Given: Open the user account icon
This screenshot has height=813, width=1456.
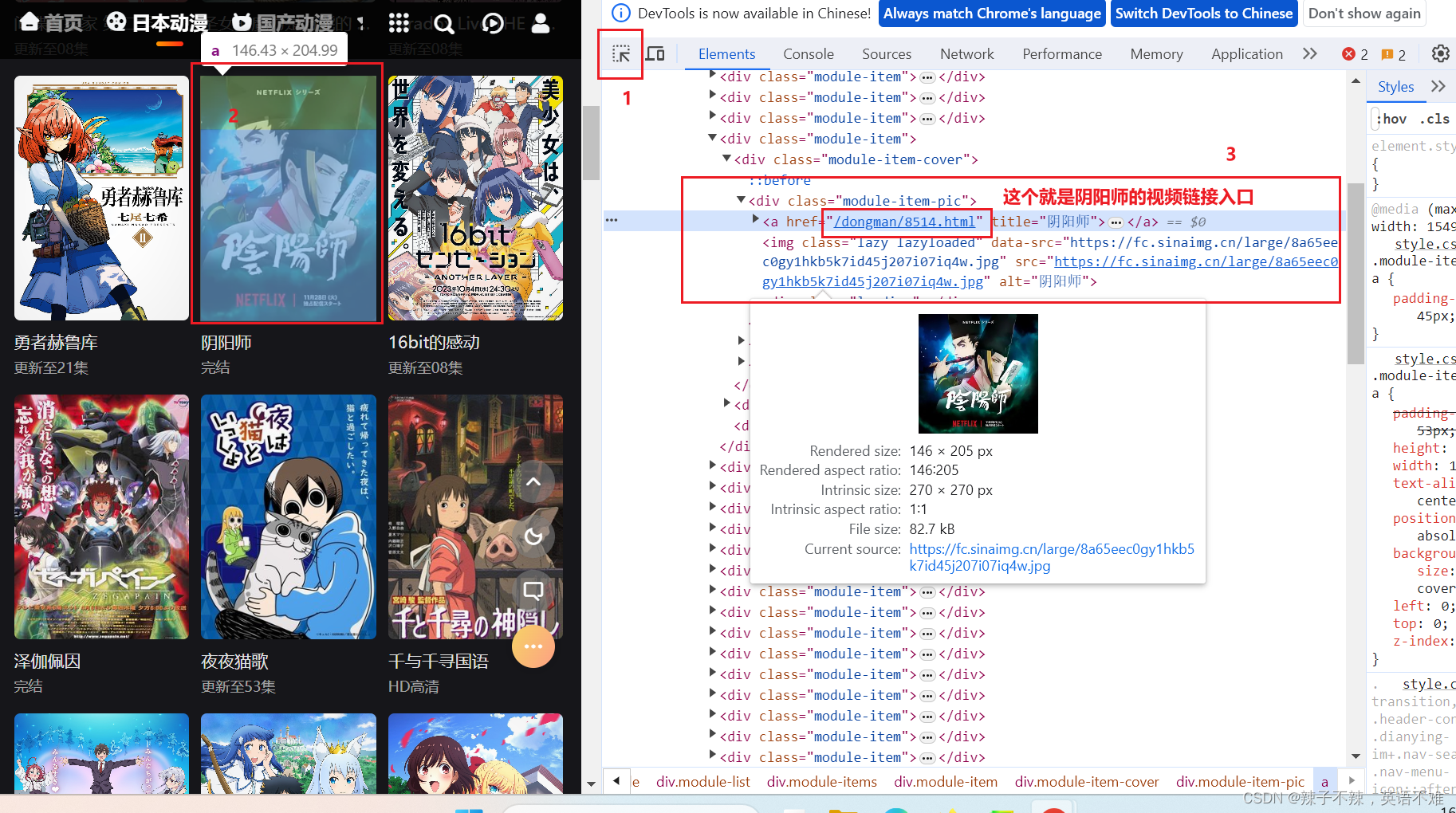Looking at the screenshot, I should [541, 23].
